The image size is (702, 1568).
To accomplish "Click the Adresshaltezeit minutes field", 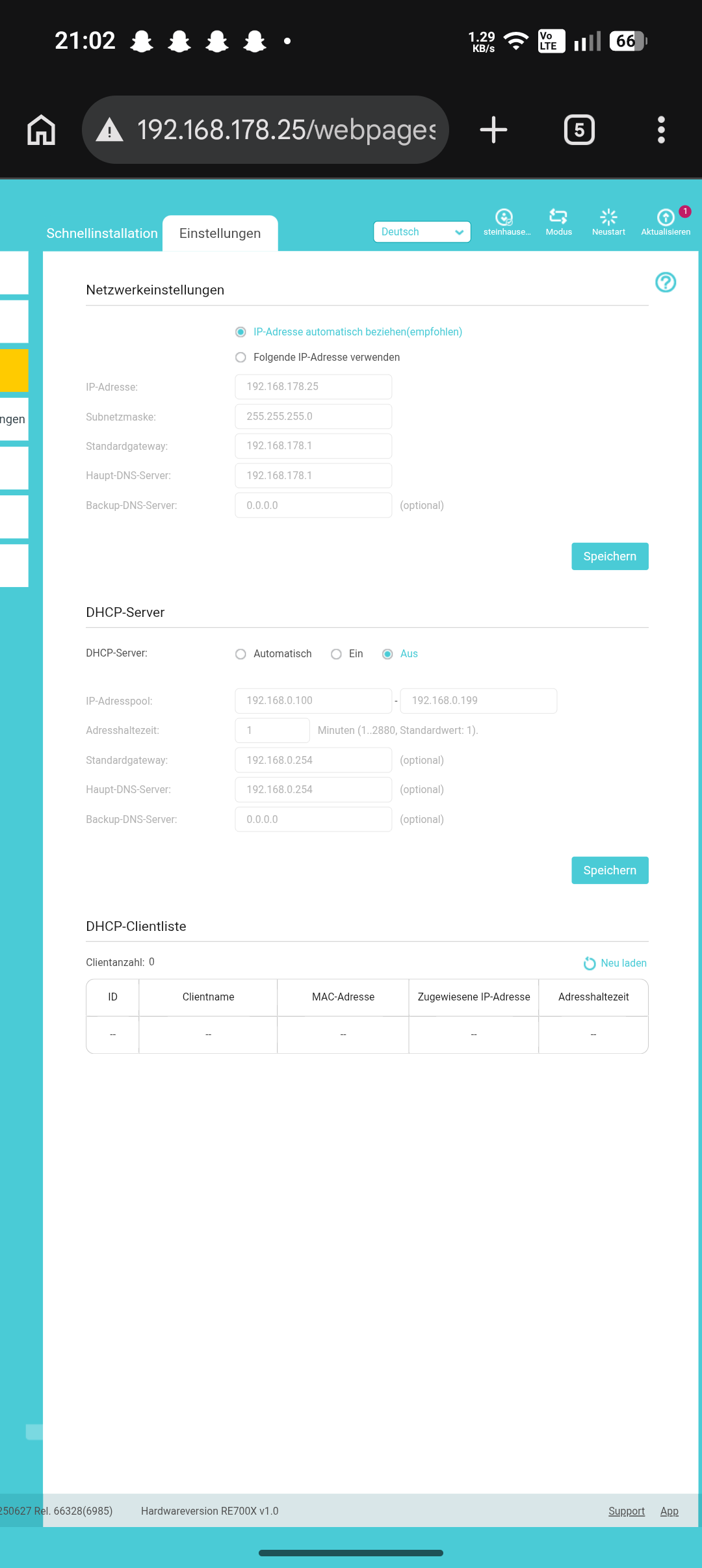I will tap(272, 731).
